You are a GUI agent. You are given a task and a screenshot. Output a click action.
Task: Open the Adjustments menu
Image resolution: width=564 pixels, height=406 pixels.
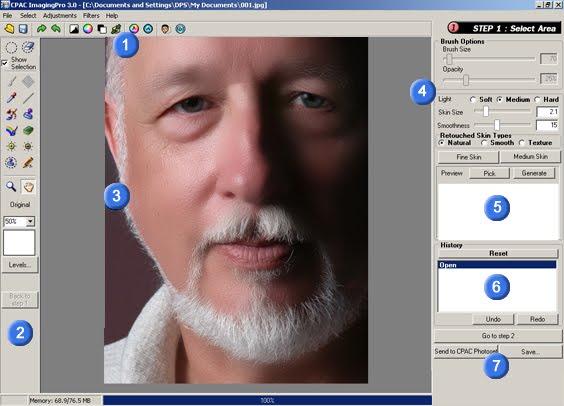[60, 15]
